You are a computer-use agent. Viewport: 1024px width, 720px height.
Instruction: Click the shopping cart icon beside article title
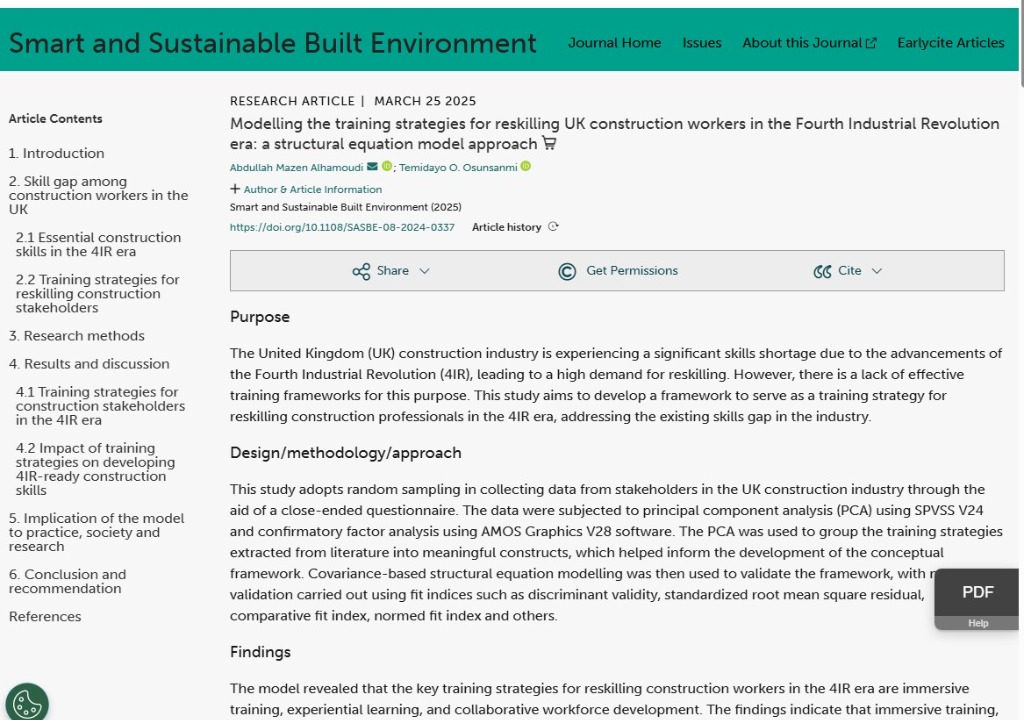[549, 143]
